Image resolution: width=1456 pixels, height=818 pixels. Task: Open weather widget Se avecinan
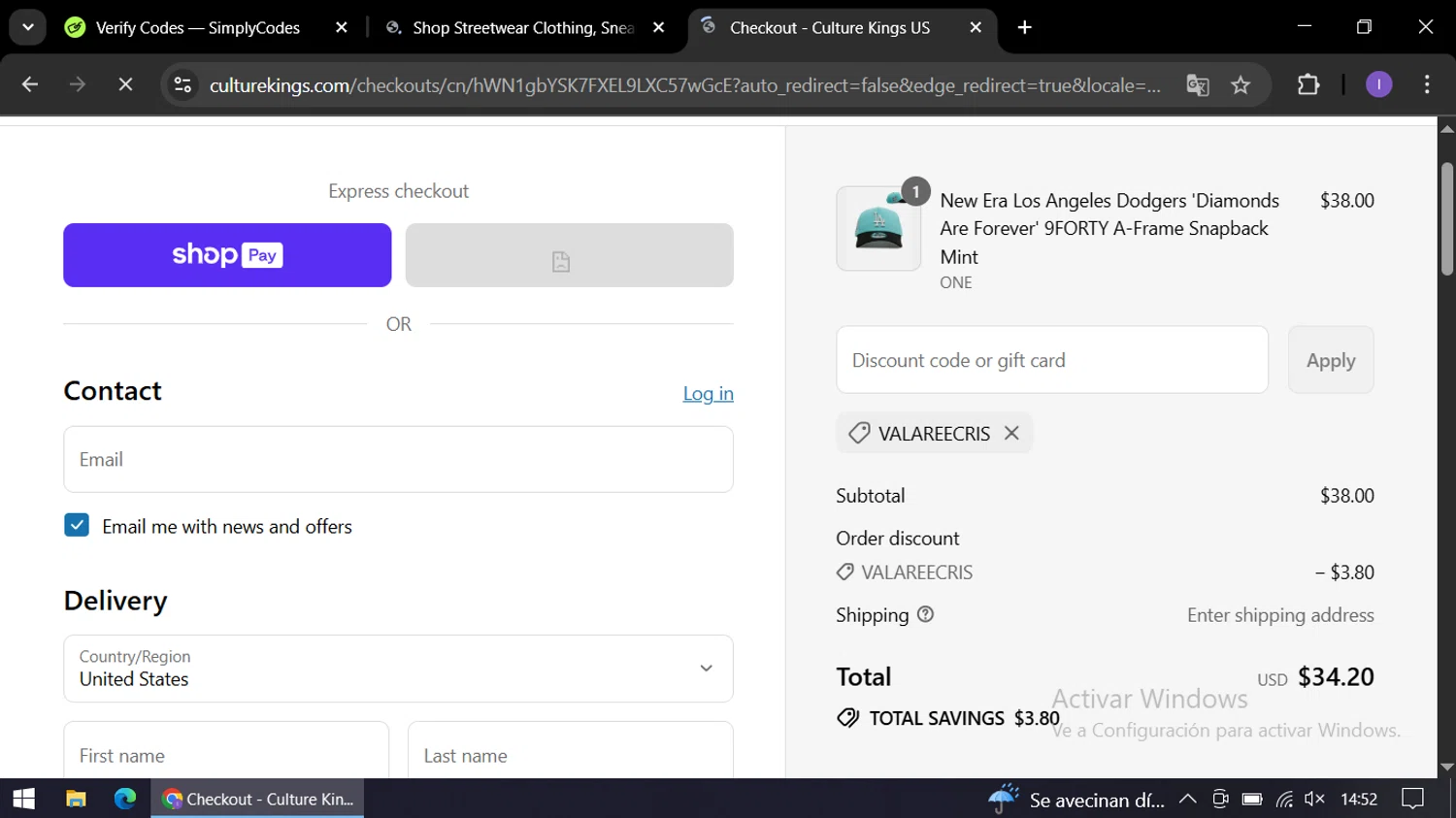pos(1076,800)
